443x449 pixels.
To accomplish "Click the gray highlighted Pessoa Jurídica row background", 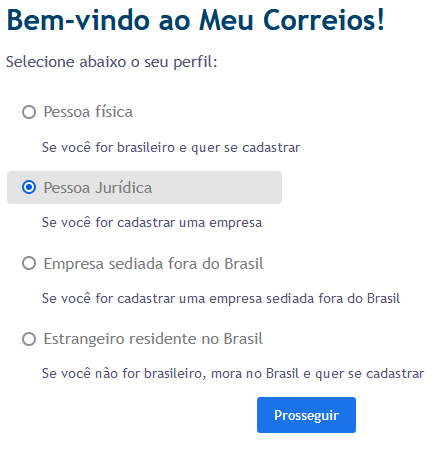I will (144, 187).
